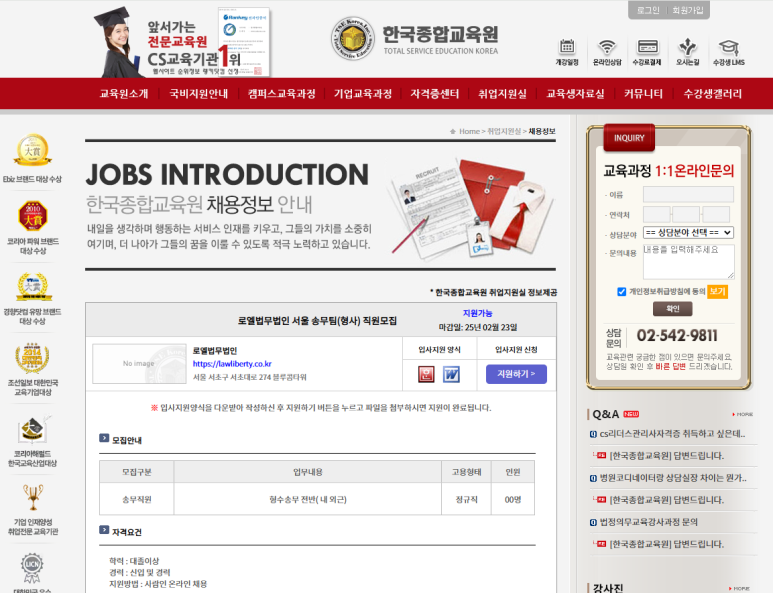
Task: Open the 취업지원실 menu
Action: [502, 94]
